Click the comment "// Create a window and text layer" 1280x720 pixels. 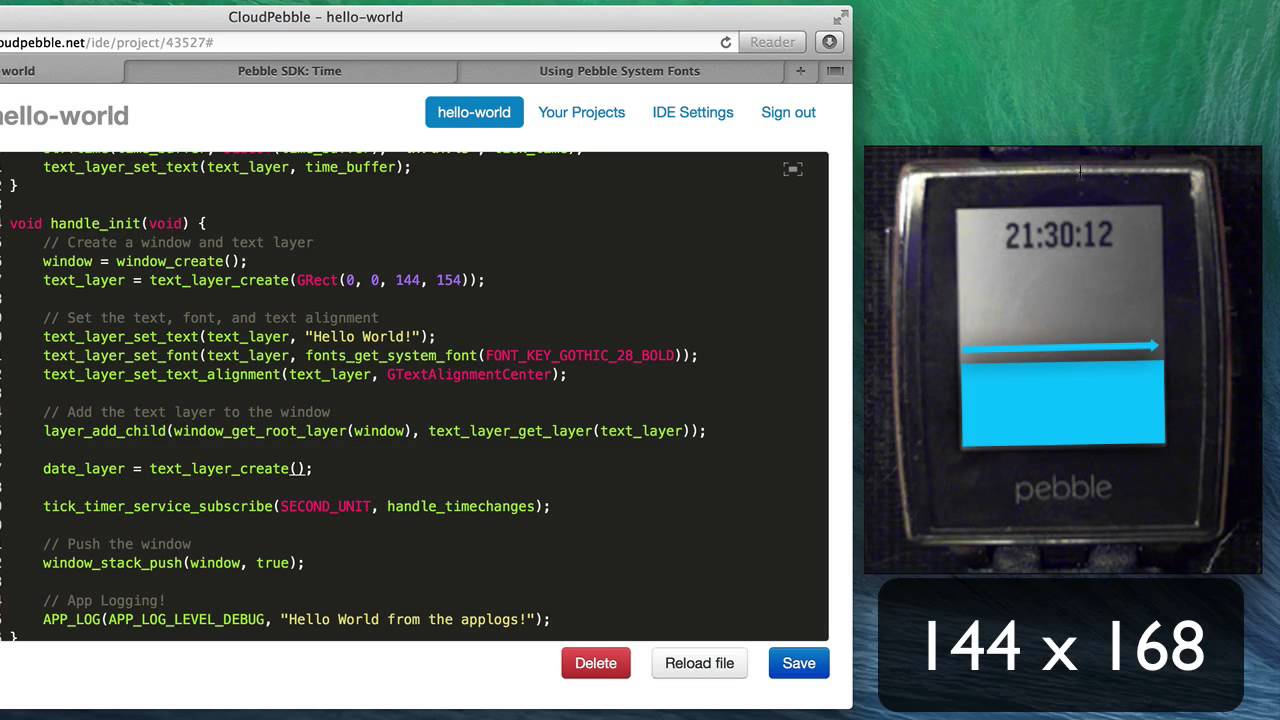(x=178, y=242)
